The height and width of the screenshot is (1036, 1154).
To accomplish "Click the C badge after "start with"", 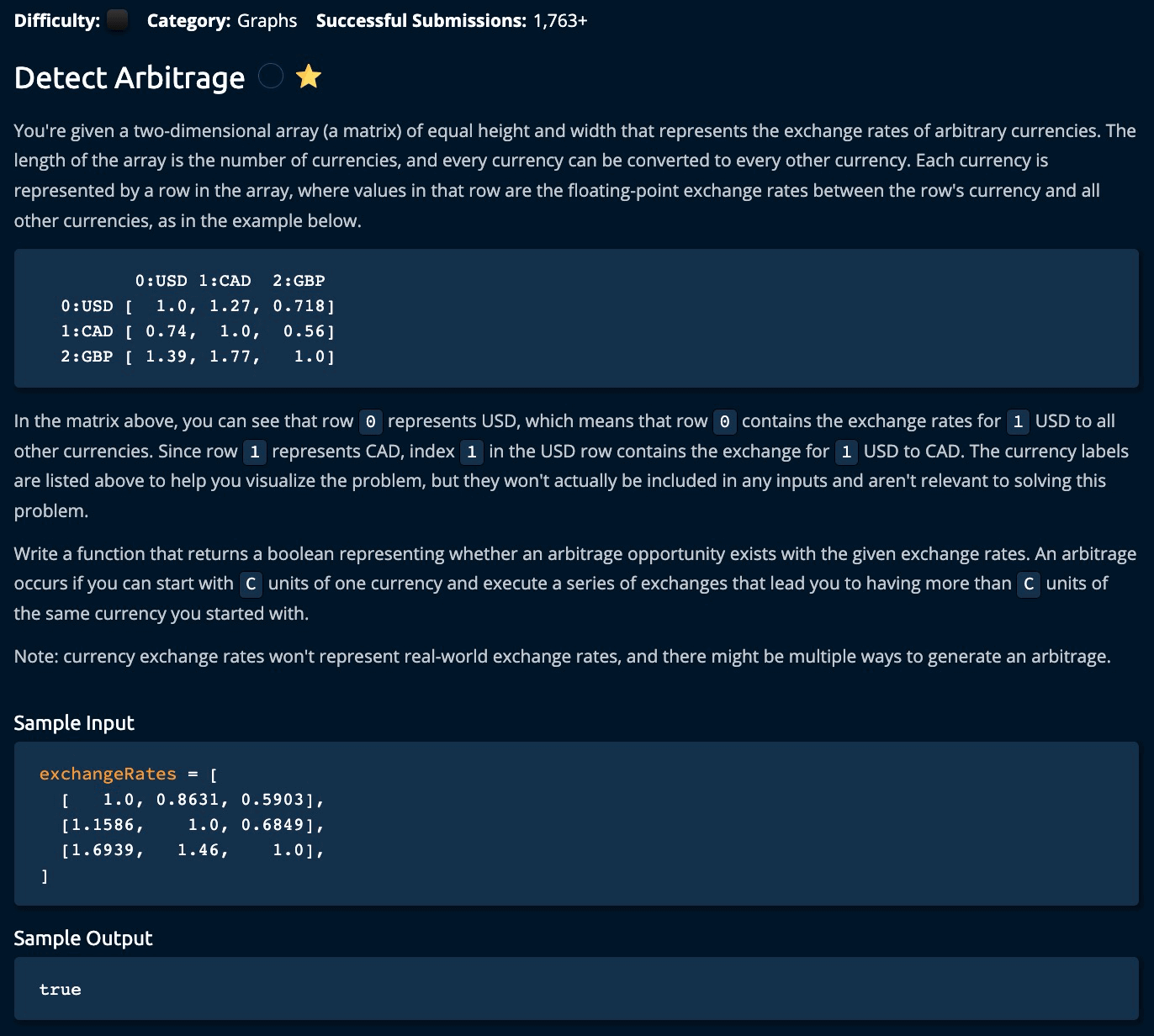I will point(251,584).
